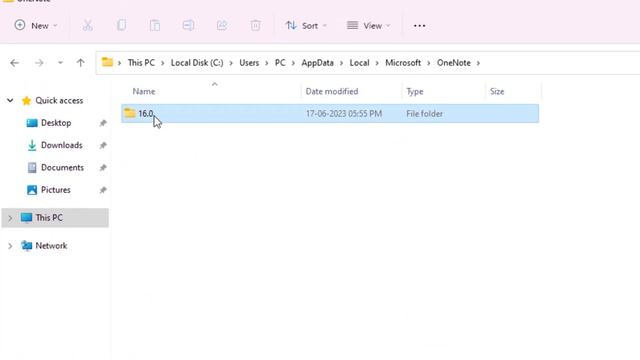Go back with the left arrow
The image size is (640, 360).
[15, 63]
